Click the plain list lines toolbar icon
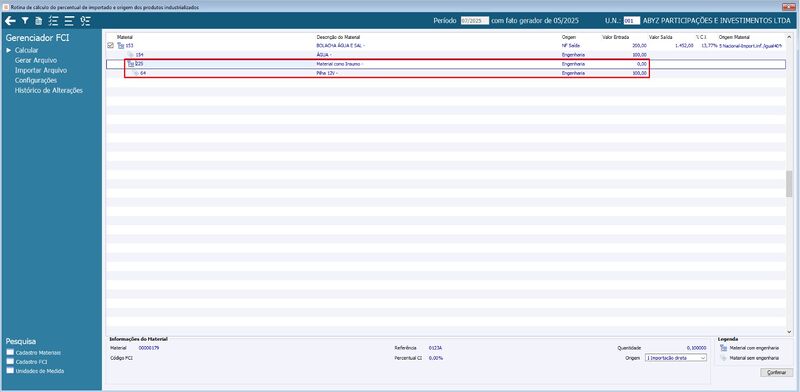This screenshot has width=800, height=392. [69, 21]
